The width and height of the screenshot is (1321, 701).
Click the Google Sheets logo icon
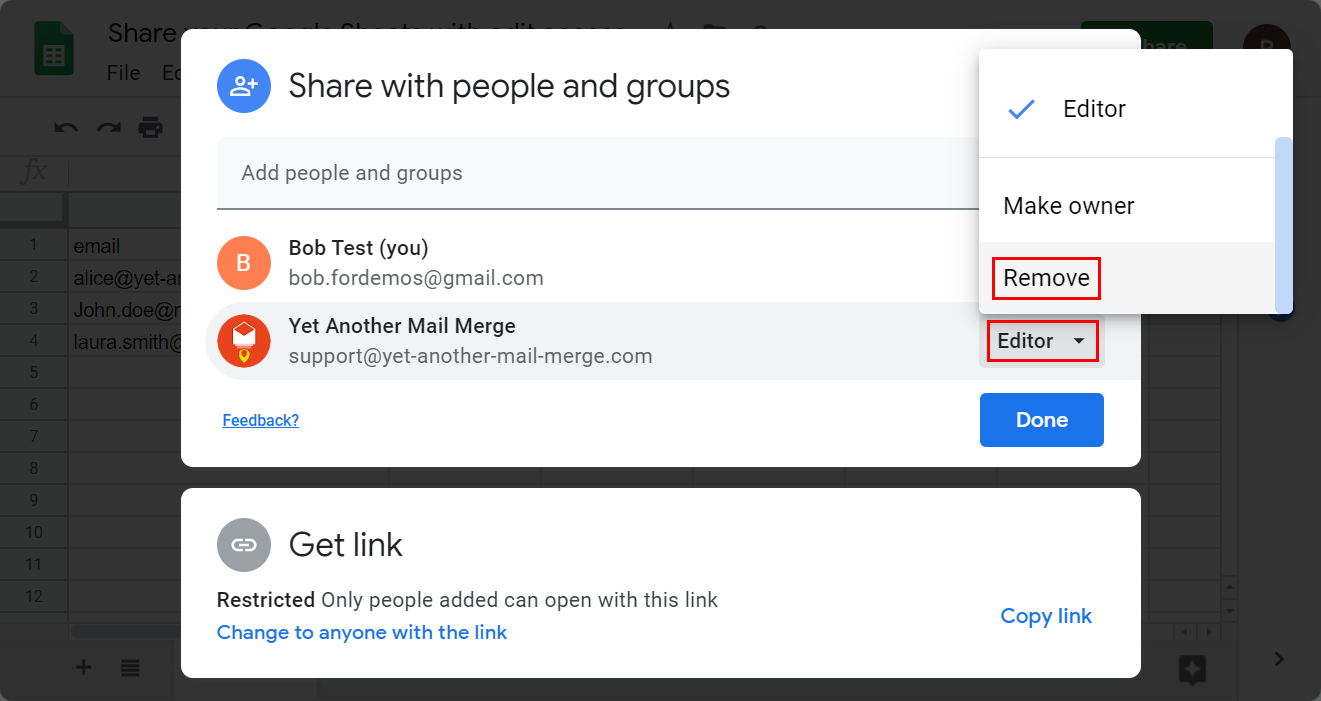click(x=53, y=50)
